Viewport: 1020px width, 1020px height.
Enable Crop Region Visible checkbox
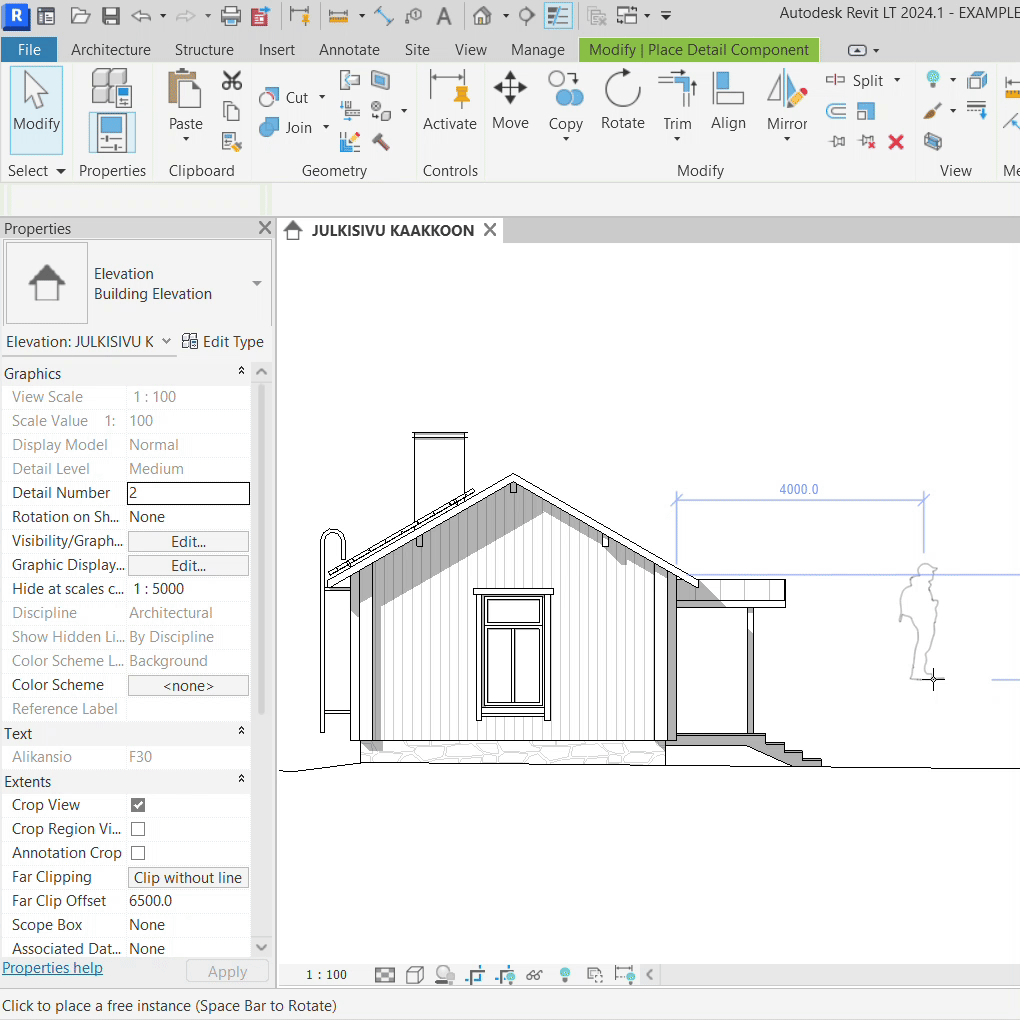pos(138,829)
